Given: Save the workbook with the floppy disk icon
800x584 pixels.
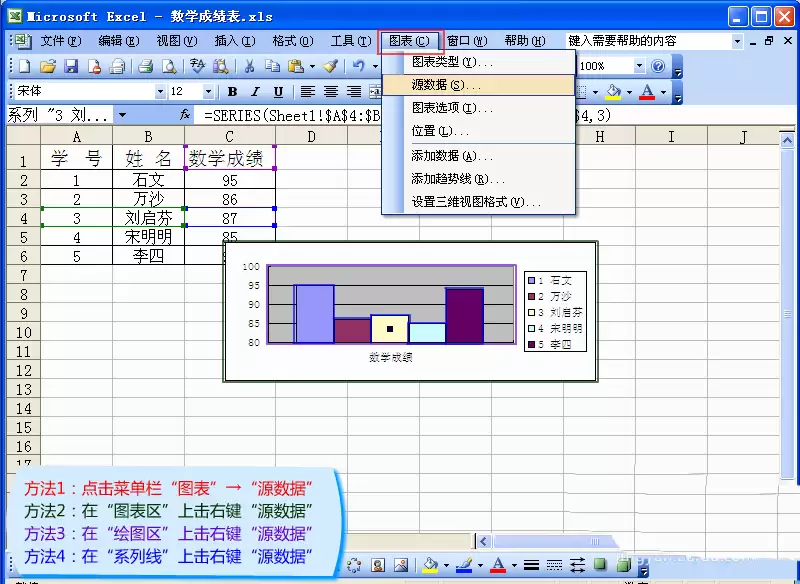Looking at the screenshot, I should 71,66.
